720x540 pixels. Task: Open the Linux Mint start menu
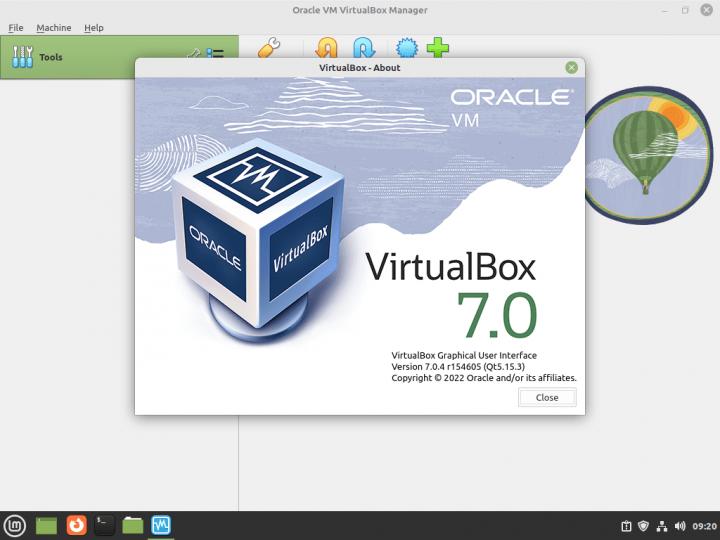pyautogui.click(x=15, y=525)
